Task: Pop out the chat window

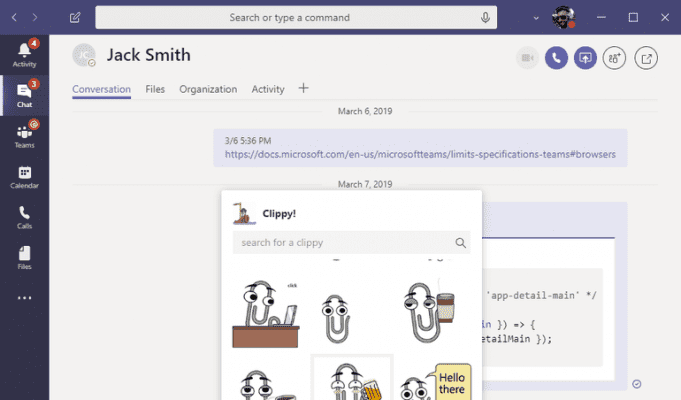Action: [646, 58]
